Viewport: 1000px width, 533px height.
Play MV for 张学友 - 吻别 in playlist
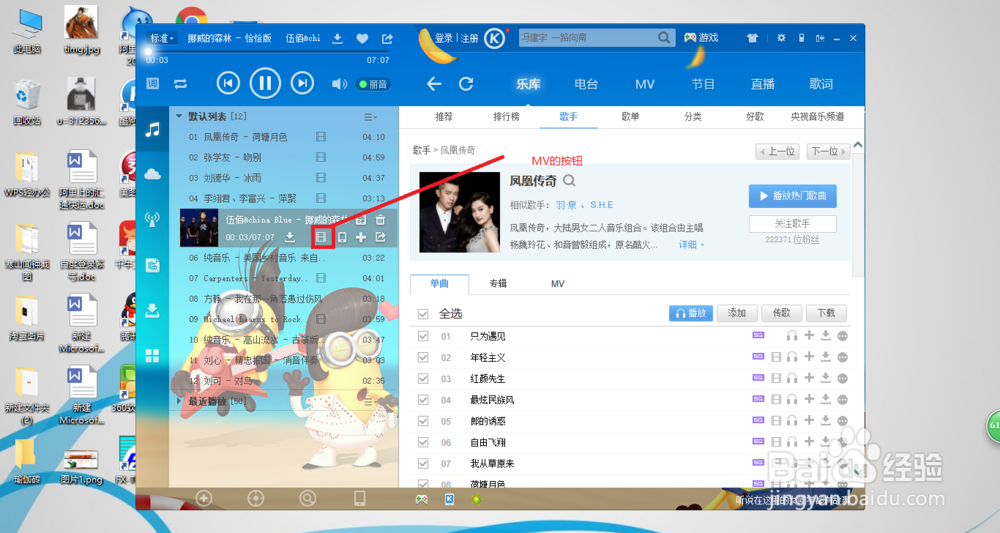click(x=321, y=157)
